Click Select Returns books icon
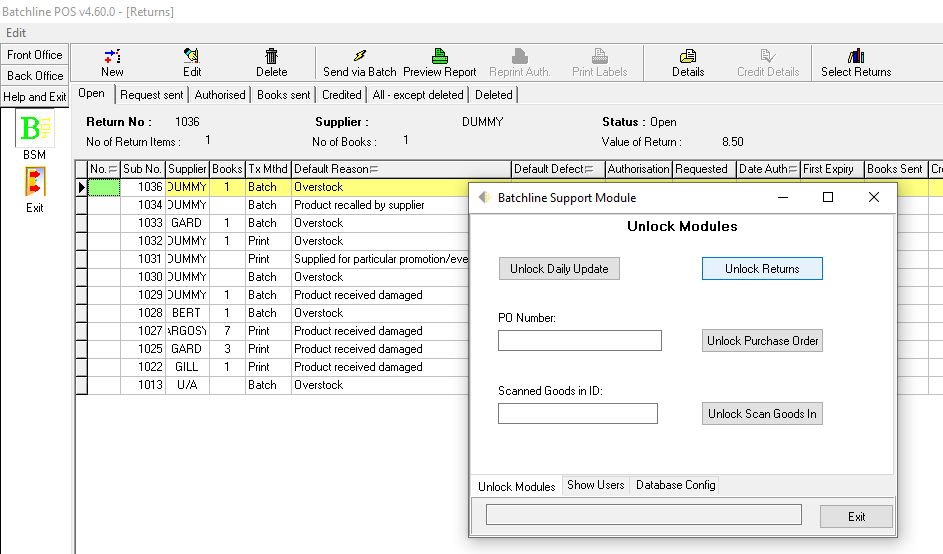The image size is (943, 554). [856, 56]
